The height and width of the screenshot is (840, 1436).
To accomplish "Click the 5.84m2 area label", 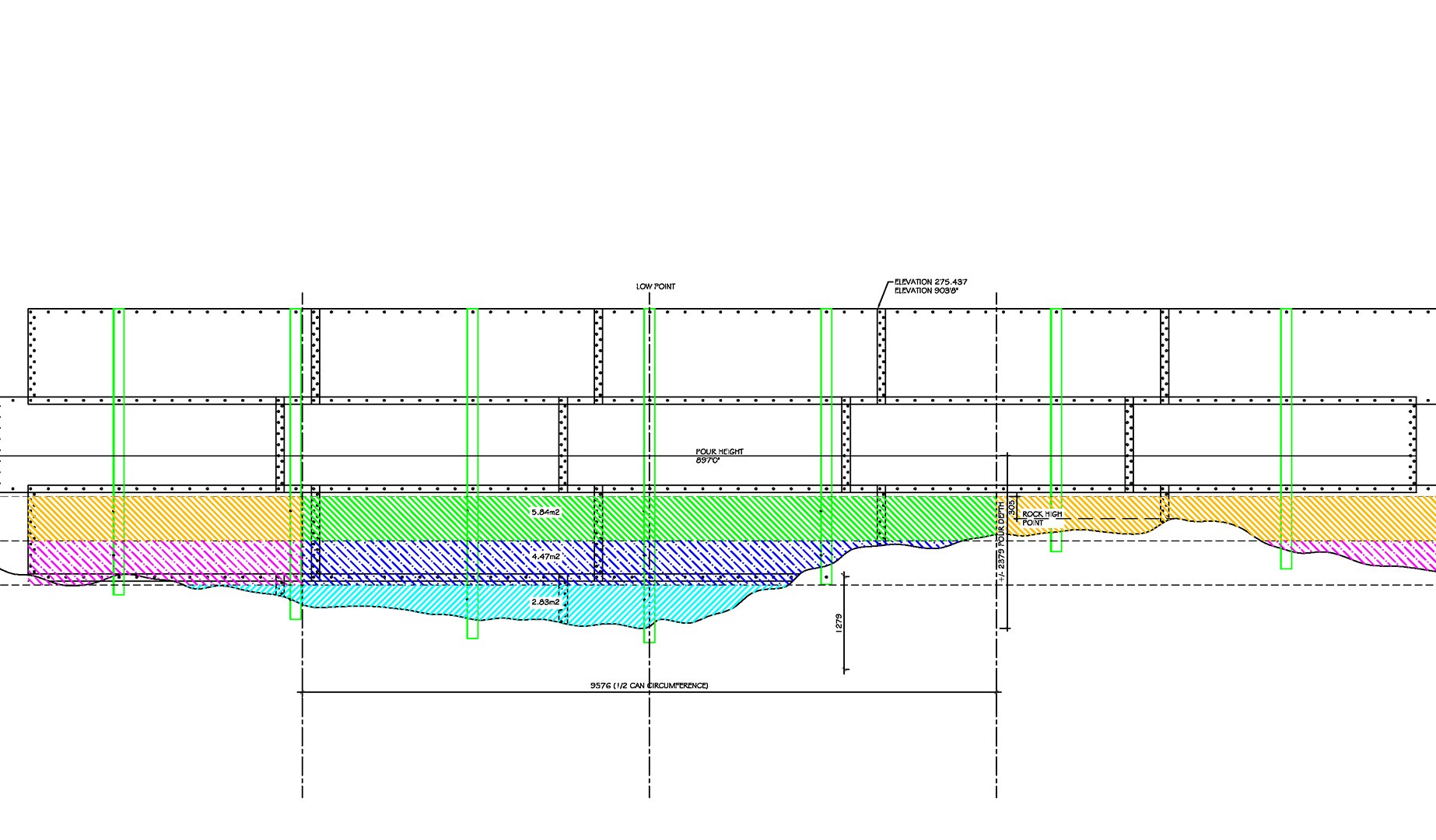I will tap(545, 513).
